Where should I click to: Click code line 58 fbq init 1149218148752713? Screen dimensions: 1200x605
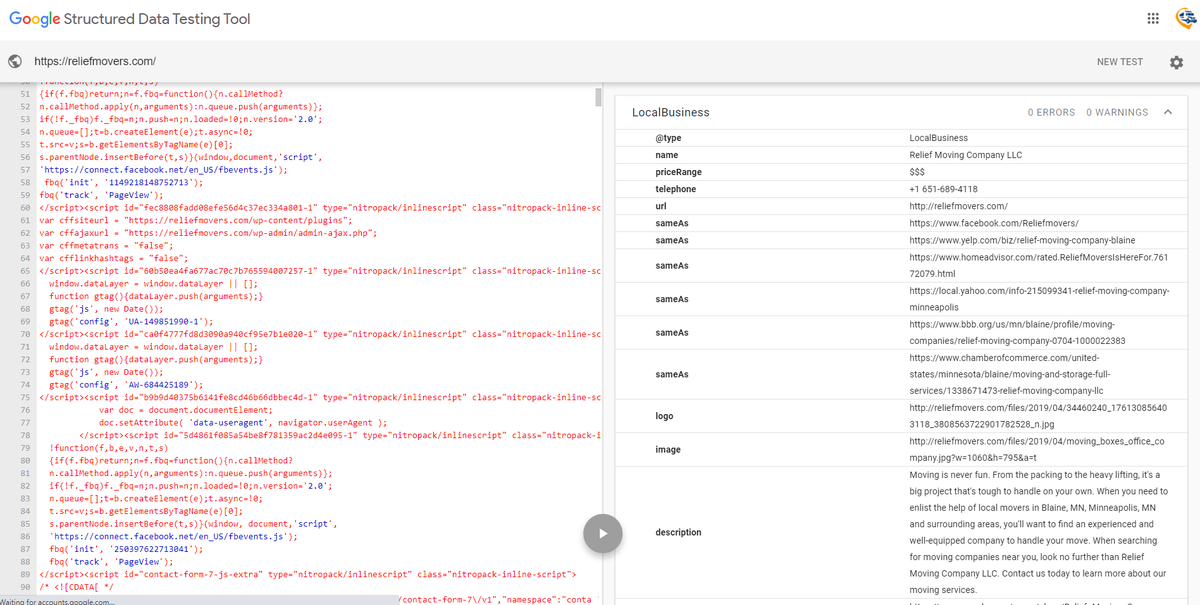pos(124,183)
